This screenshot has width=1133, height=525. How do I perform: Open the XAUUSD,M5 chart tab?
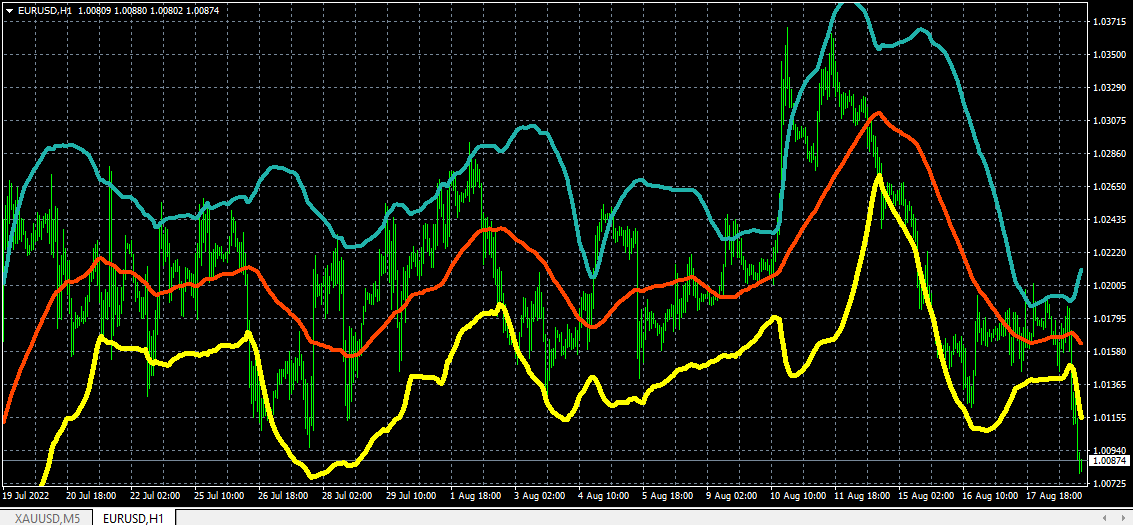coord(48,517)
